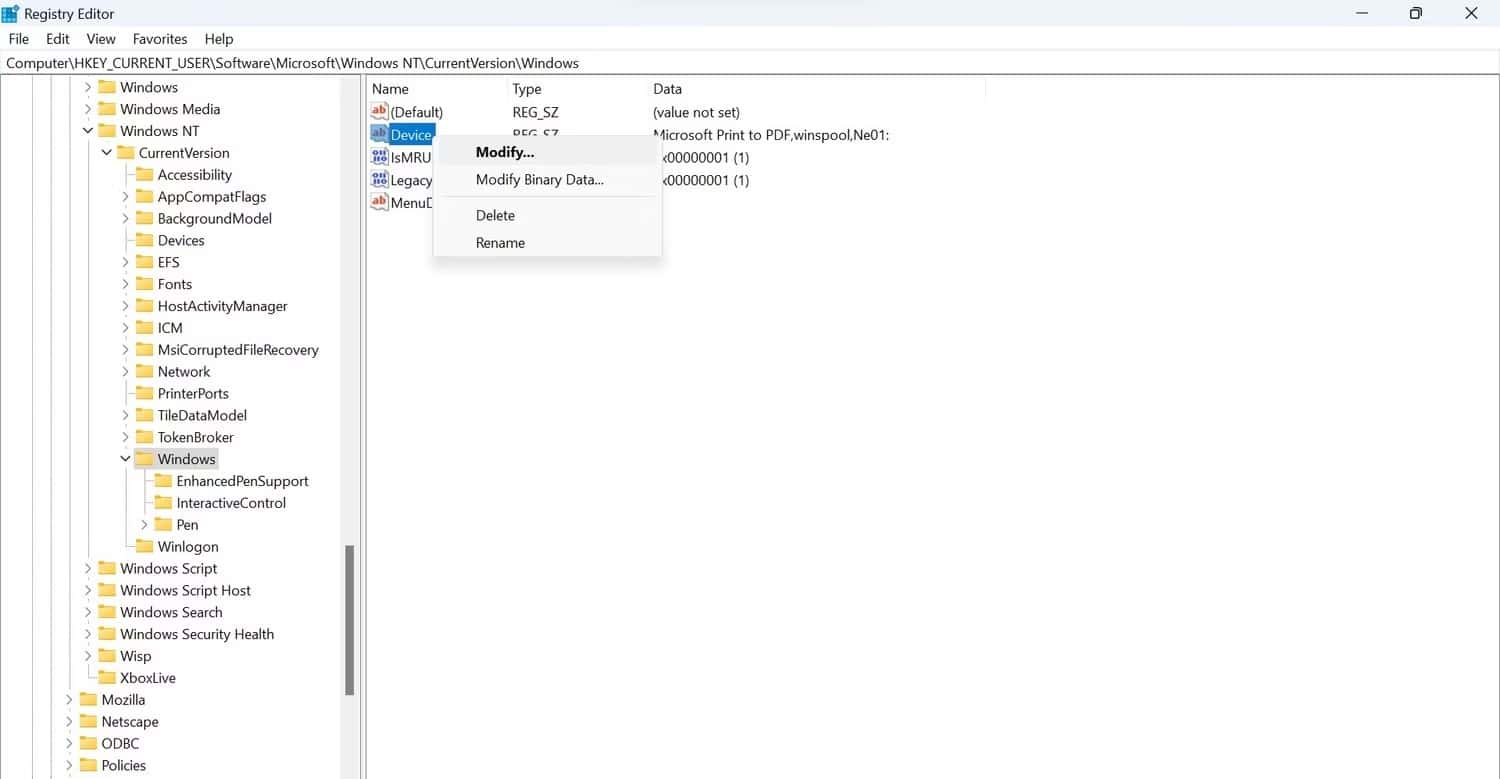The width and height of the screenshot is (1500, 779).
Task: Collapse the Windows NT tree node
Action: click(x=88, y=131)
